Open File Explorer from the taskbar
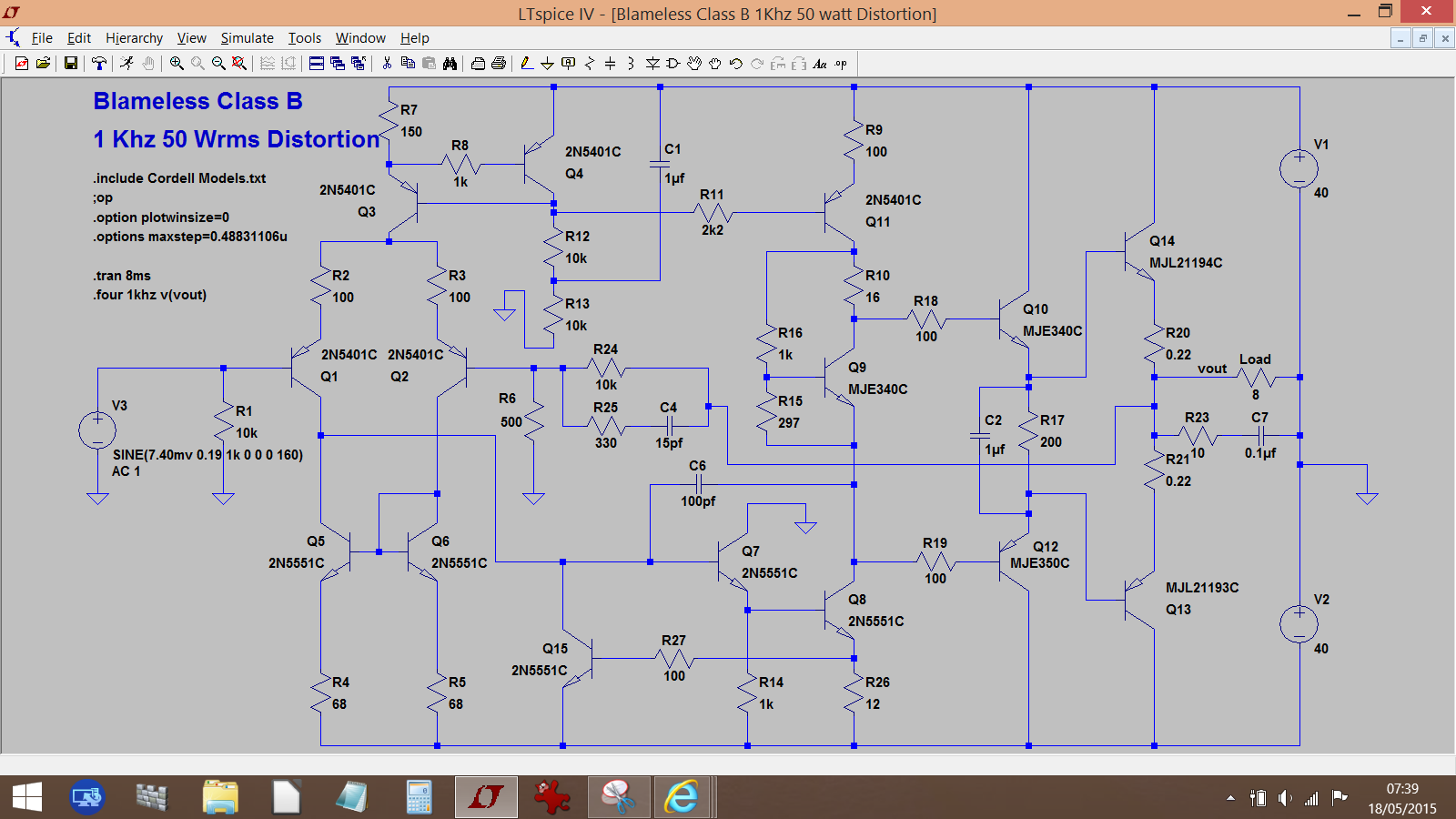The image size is (1456, 819). (219, 798)
